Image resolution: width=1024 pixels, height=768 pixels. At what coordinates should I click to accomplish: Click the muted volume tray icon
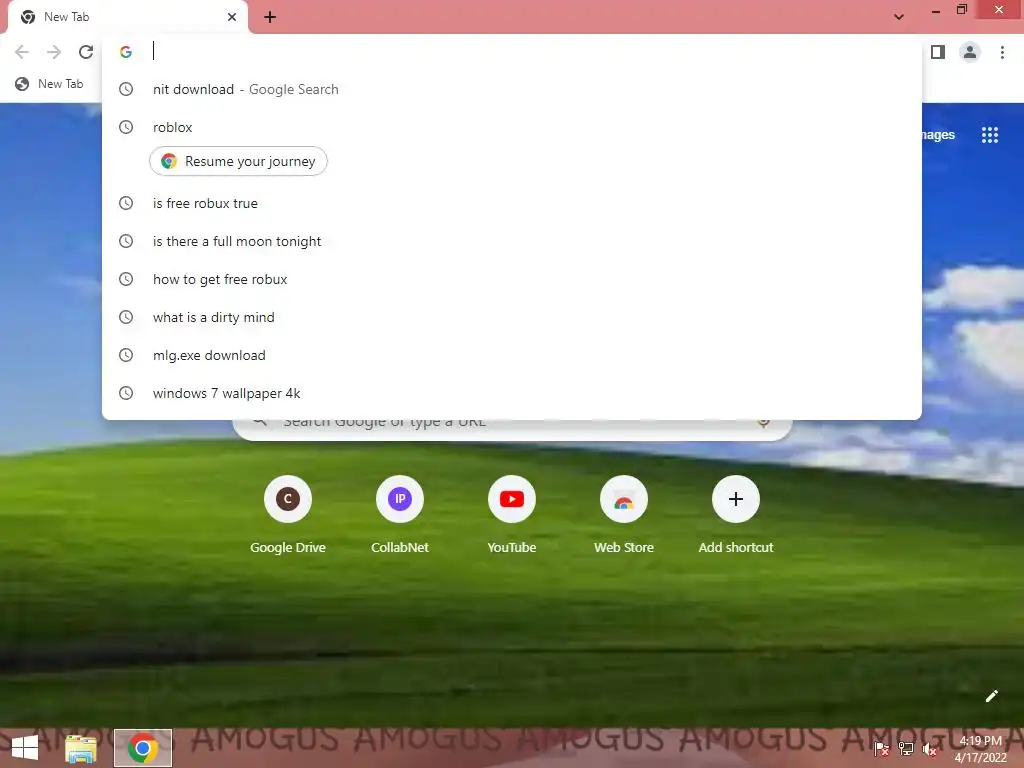click(929, 749)
